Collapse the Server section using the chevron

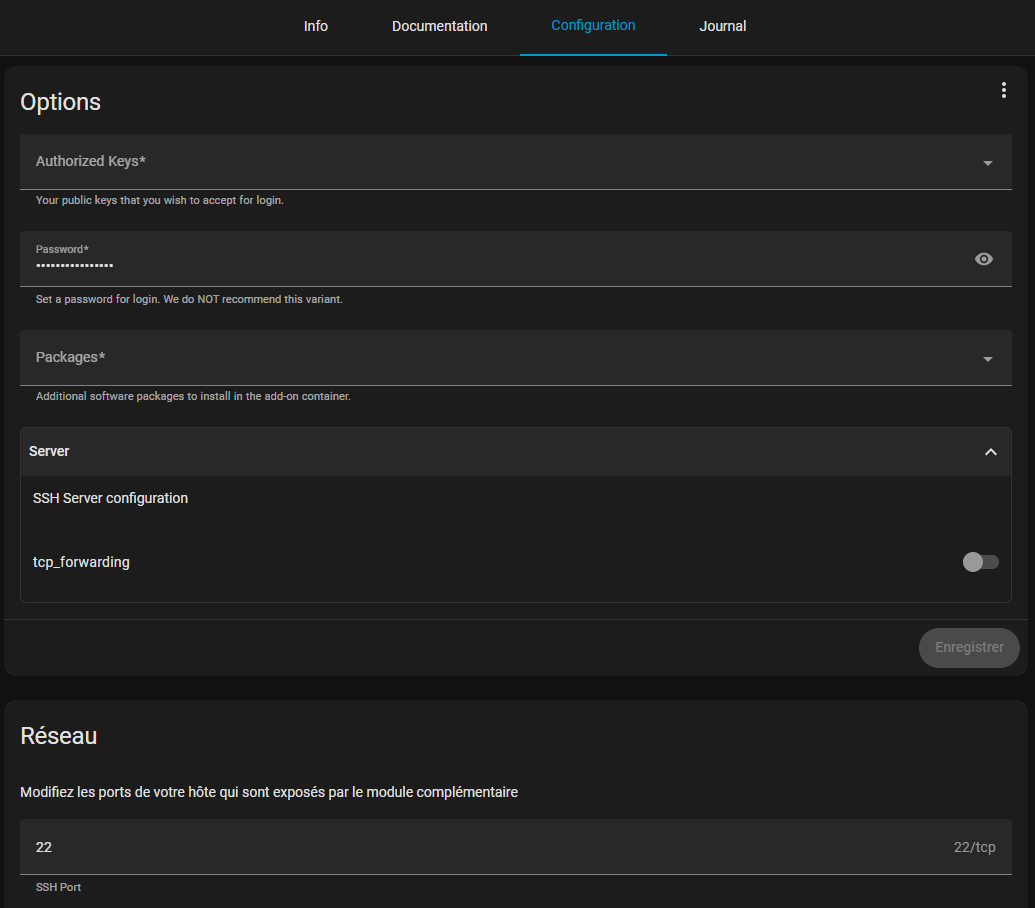[x=990, y=452]
